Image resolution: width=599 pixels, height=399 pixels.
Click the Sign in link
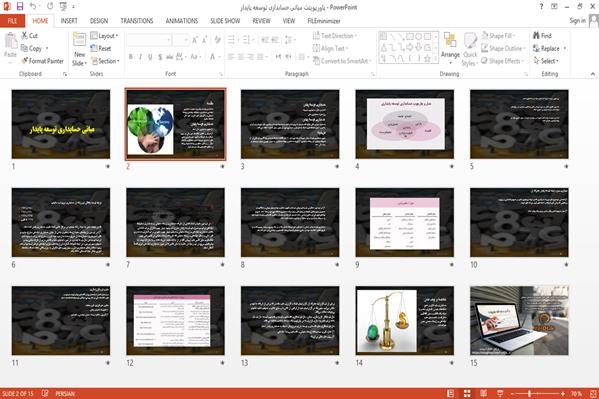coord(577,21)
